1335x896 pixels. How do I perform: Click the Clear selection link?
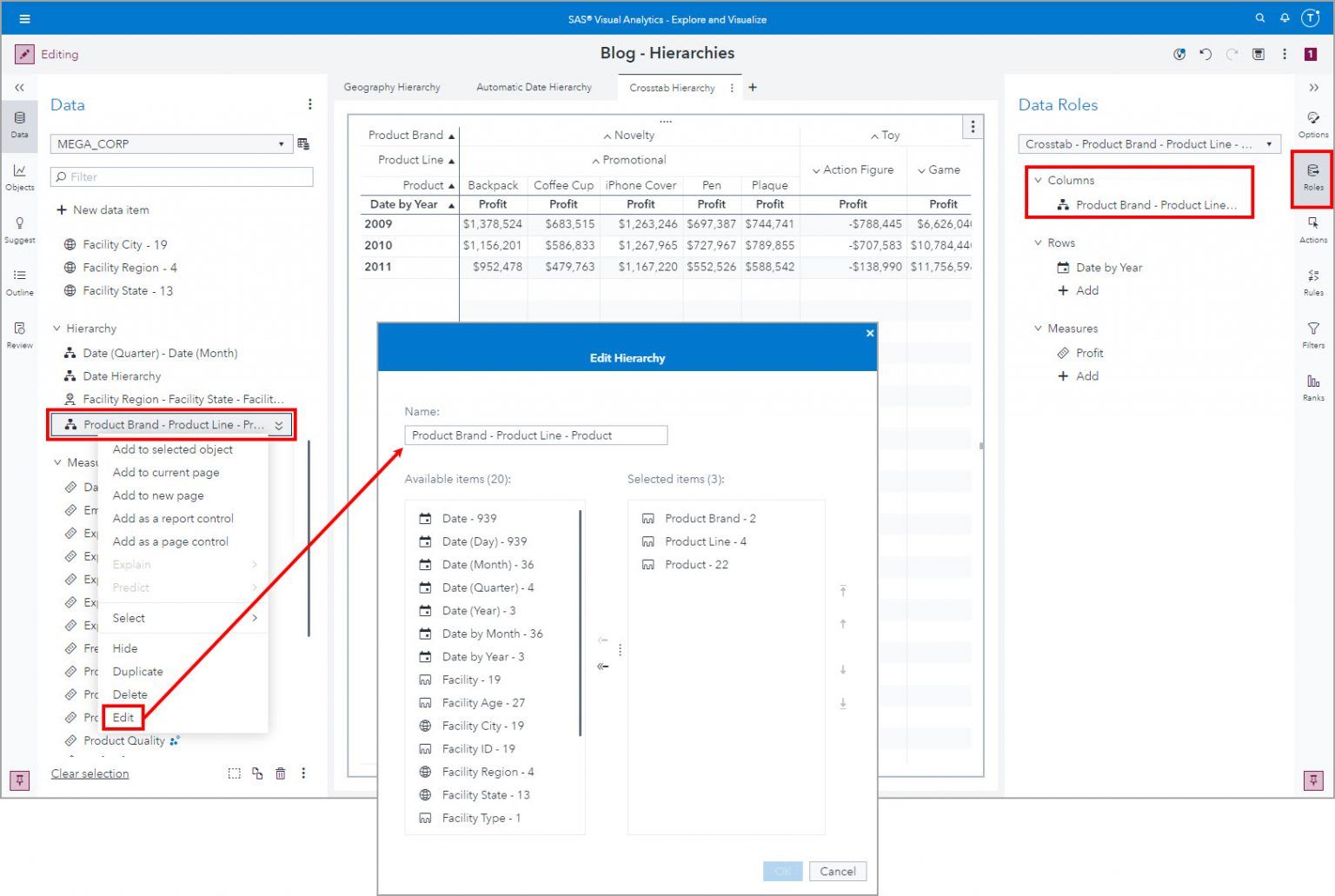point(90,773)
